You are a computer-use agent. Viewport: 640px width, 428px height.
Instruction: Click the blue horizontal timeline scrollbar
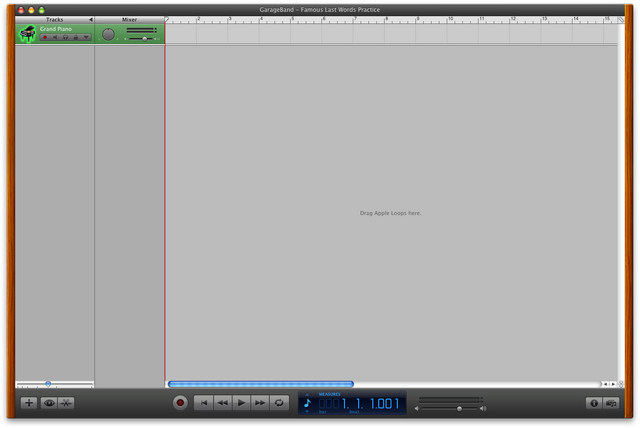(261, 384)
